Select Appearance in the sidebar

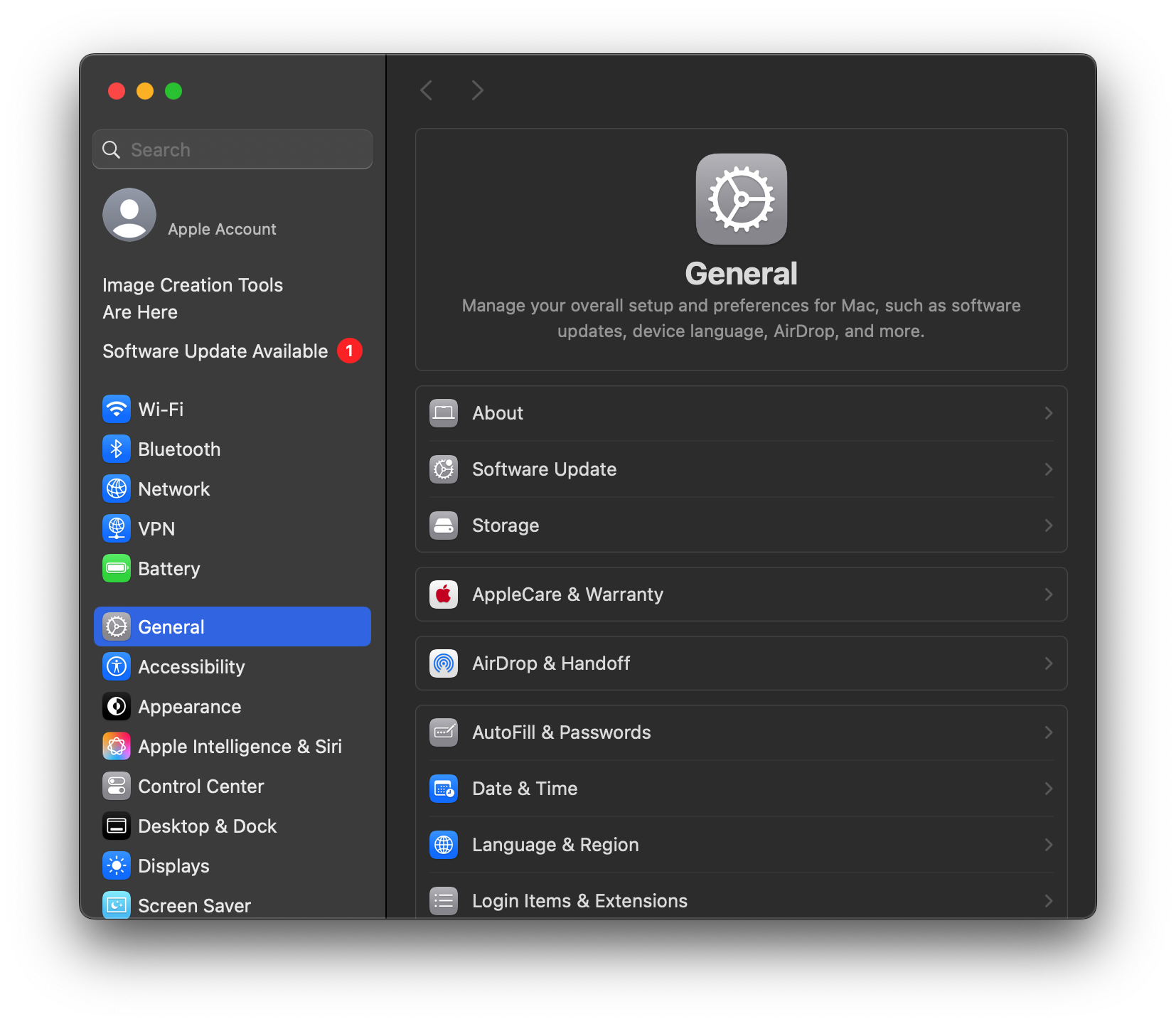pos(189,706)
